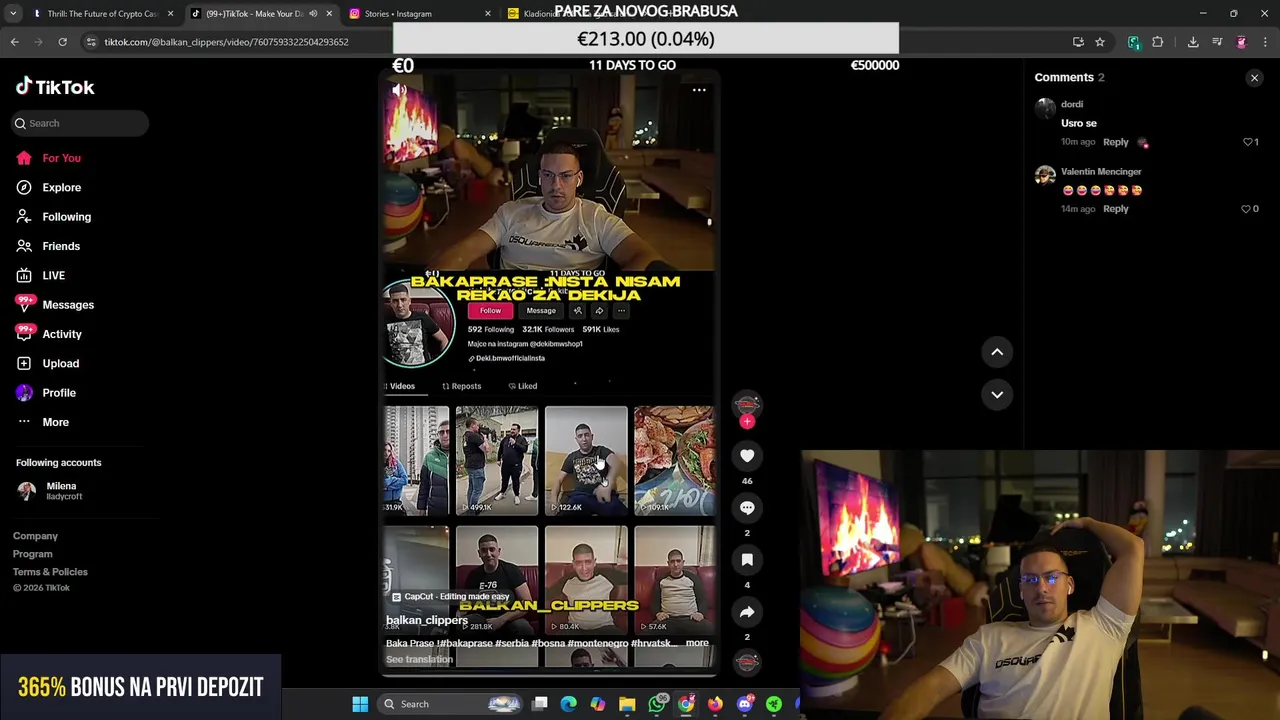Click See translation under the caption
1280x720 pixels.
pos(419,659)
